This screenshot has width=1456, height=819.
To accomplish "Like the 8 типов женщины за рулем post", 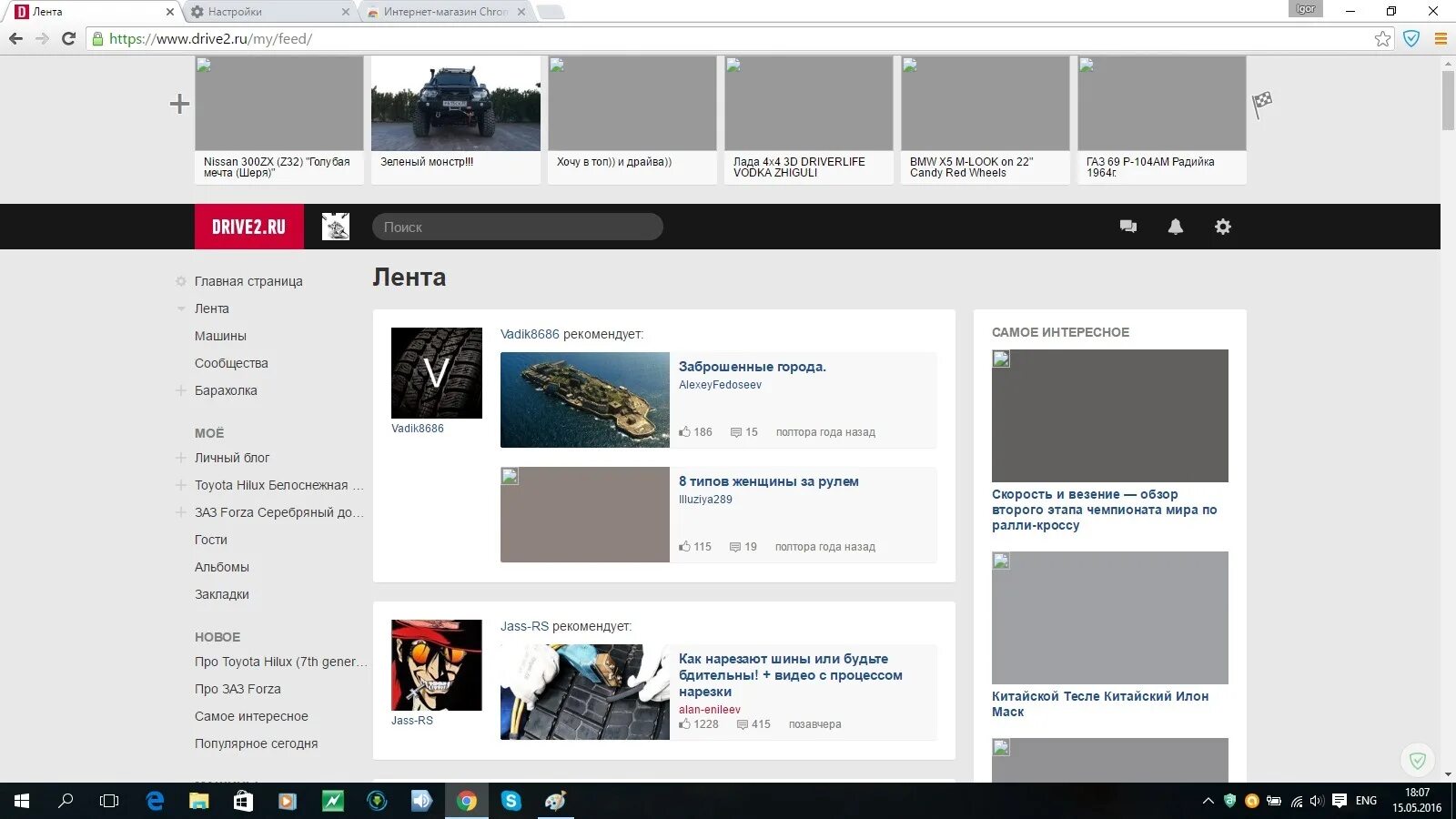I will tap(684, 547).
